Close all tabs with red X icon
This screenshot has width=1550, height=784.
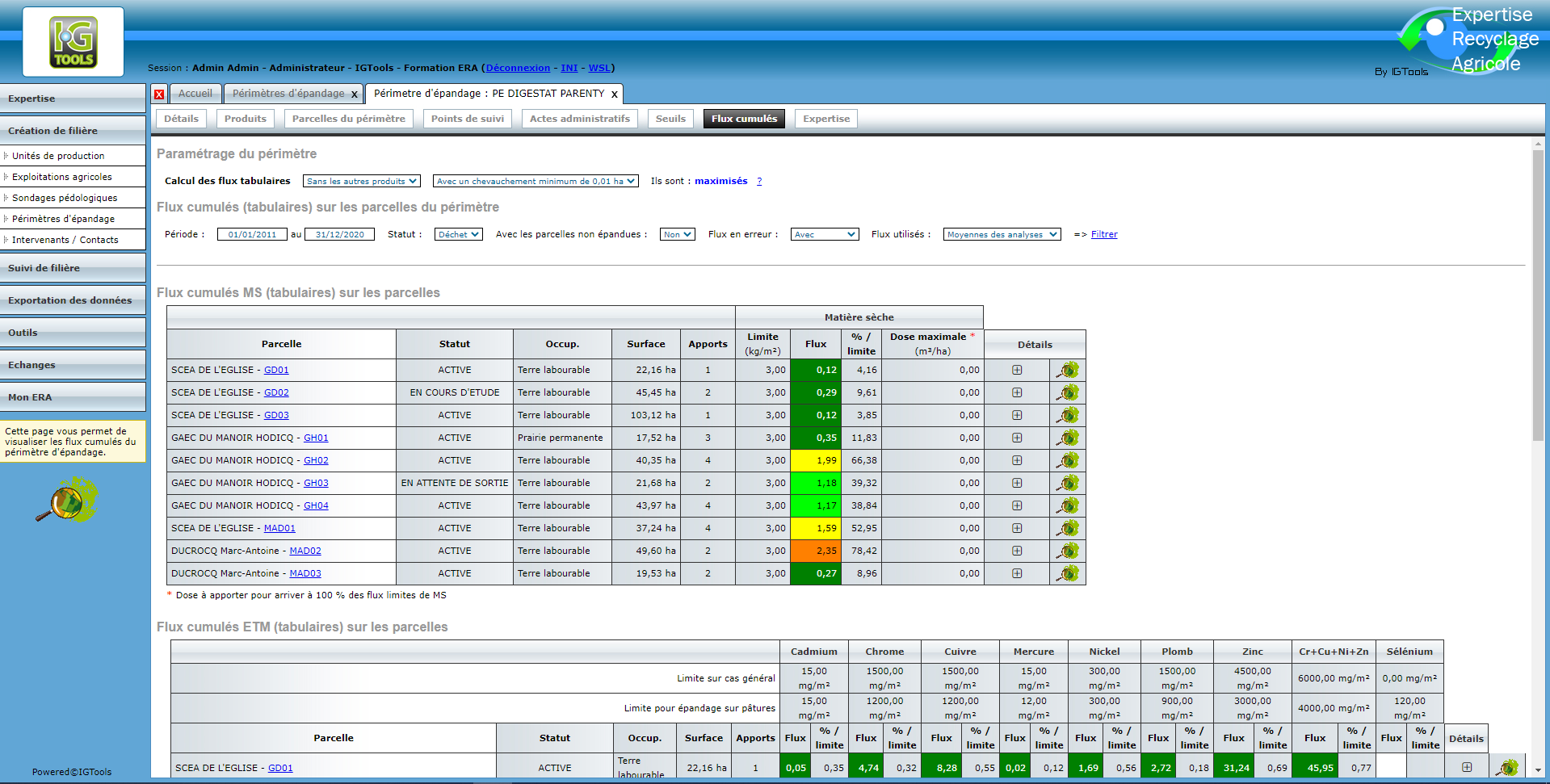pyautogui.click(x=159, y=94)
